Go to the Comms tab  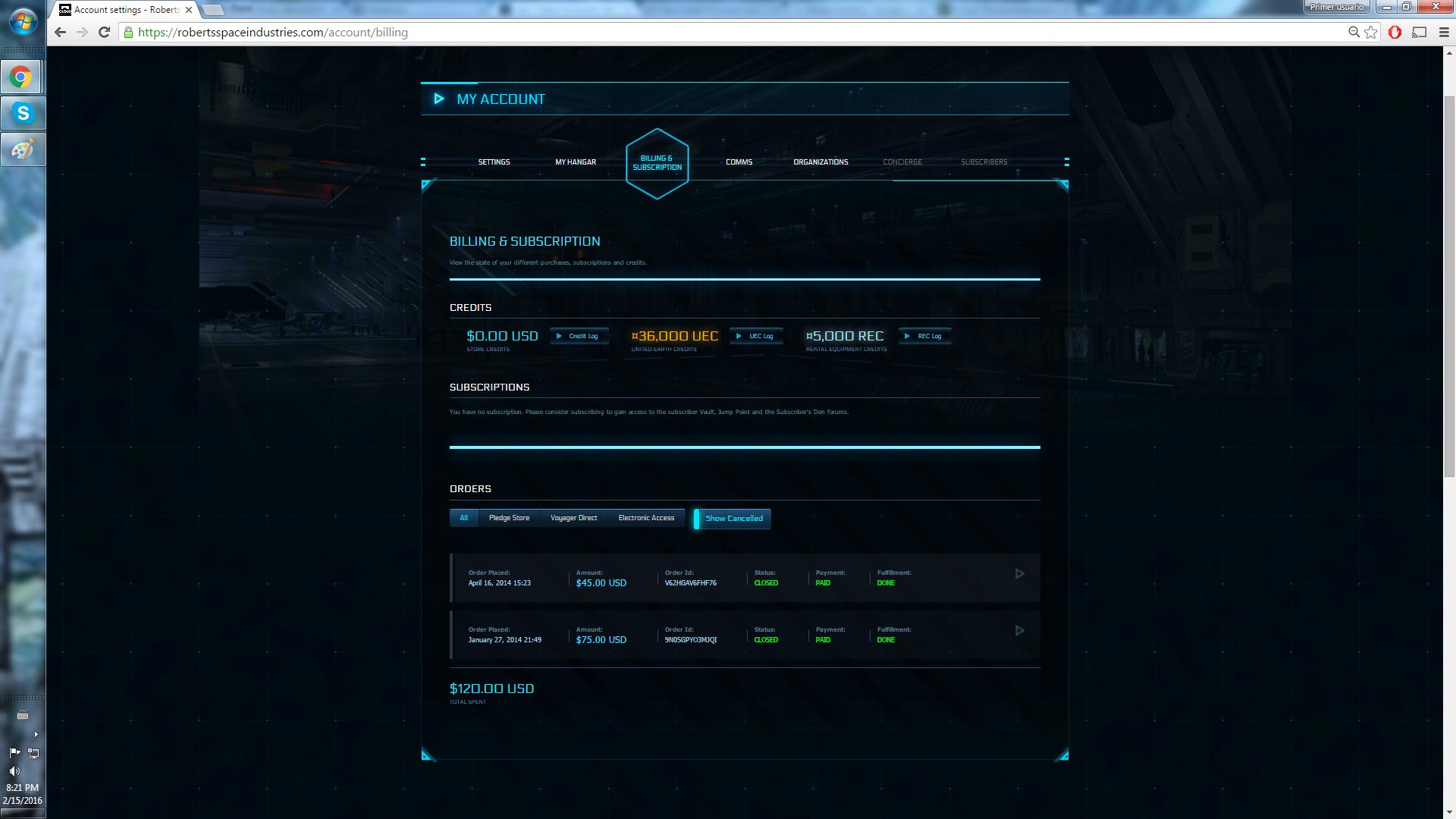(x=739, y=162)
